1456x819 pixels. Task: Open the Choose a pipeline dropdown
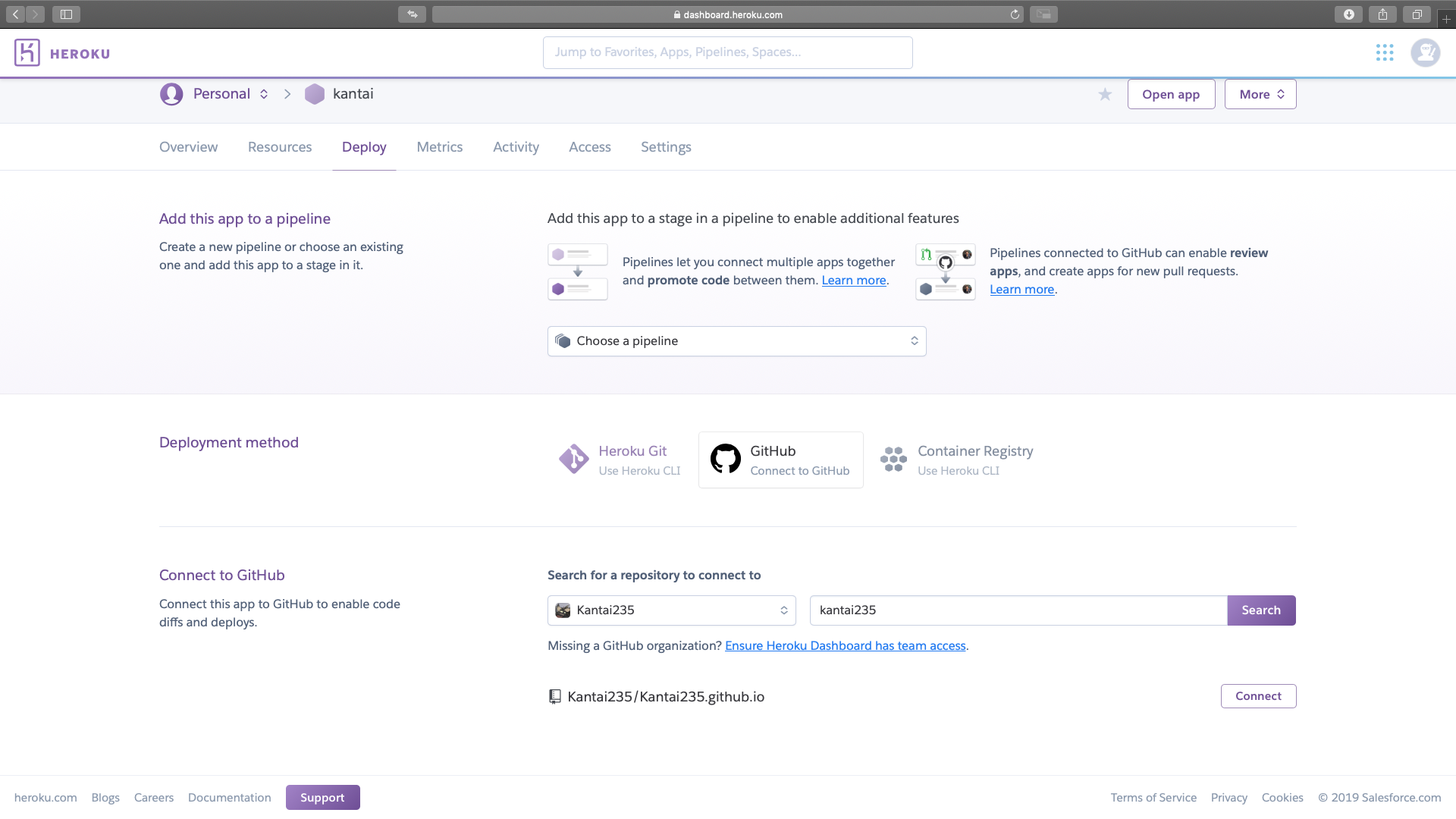(x=736, y=341)
